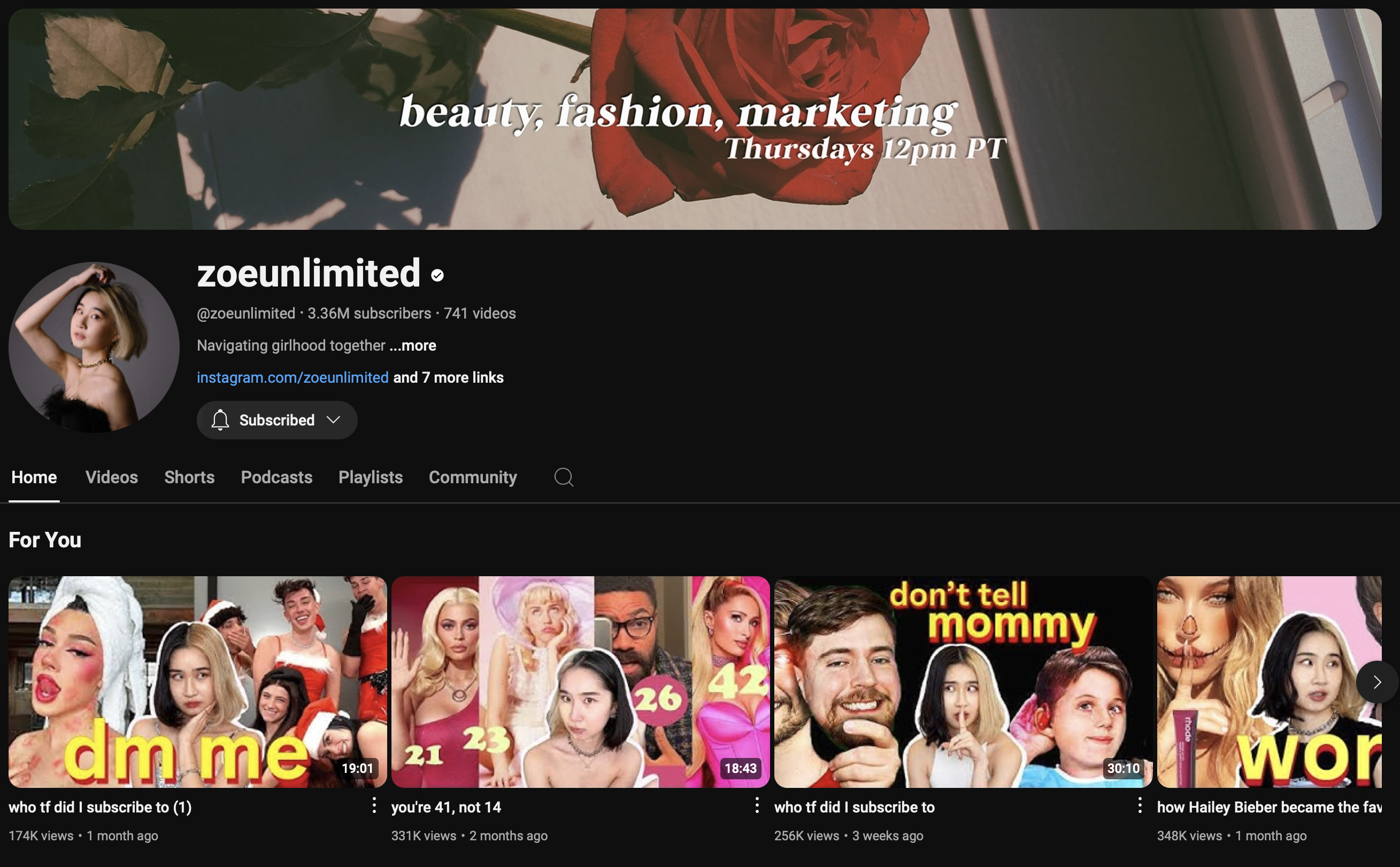This screenshot has width=1400, height=867.
Task: Open the Hailey Bieber video title
Action: 1269,807
